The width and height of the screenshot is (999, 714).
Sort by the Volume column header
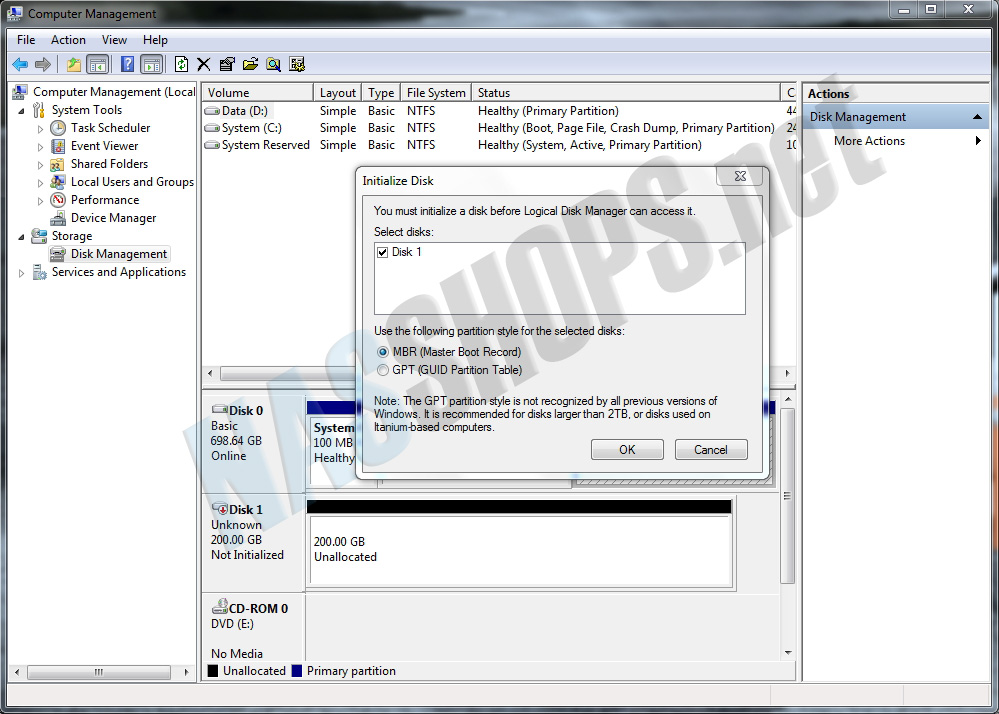tap(257, 92)
